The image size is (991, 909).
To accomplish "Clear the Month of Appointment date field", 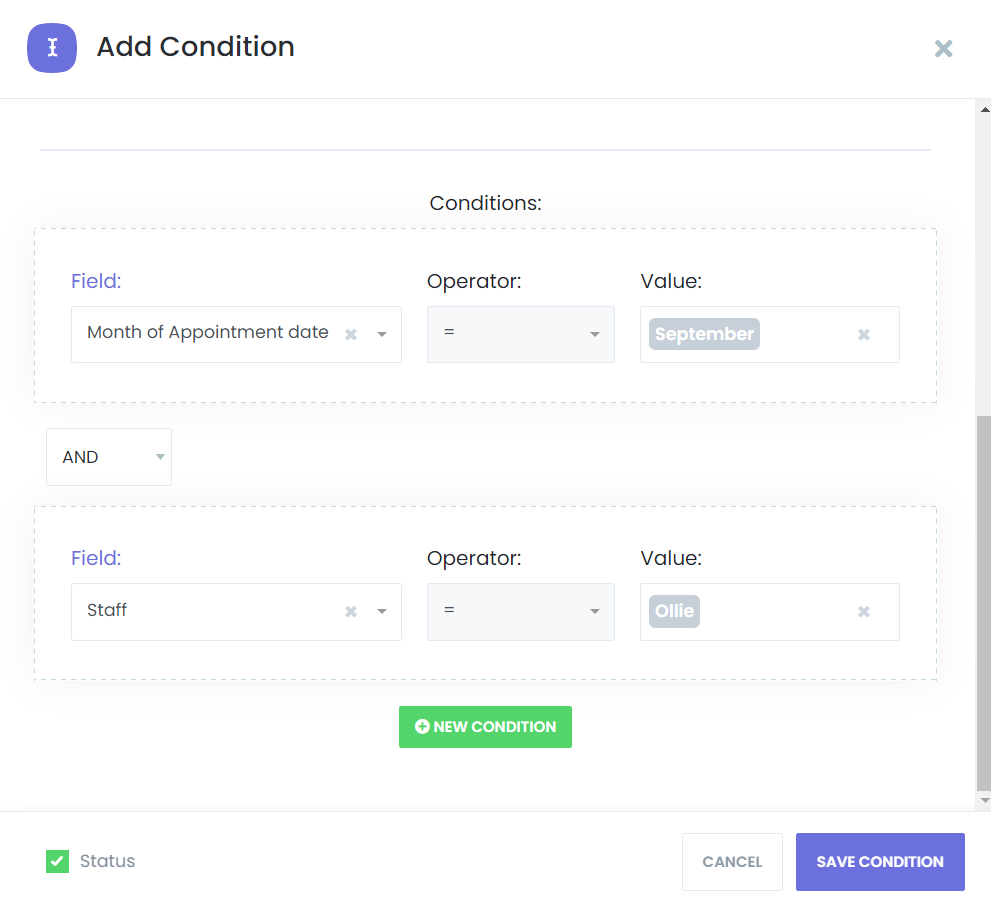I will tap(351, 335).
